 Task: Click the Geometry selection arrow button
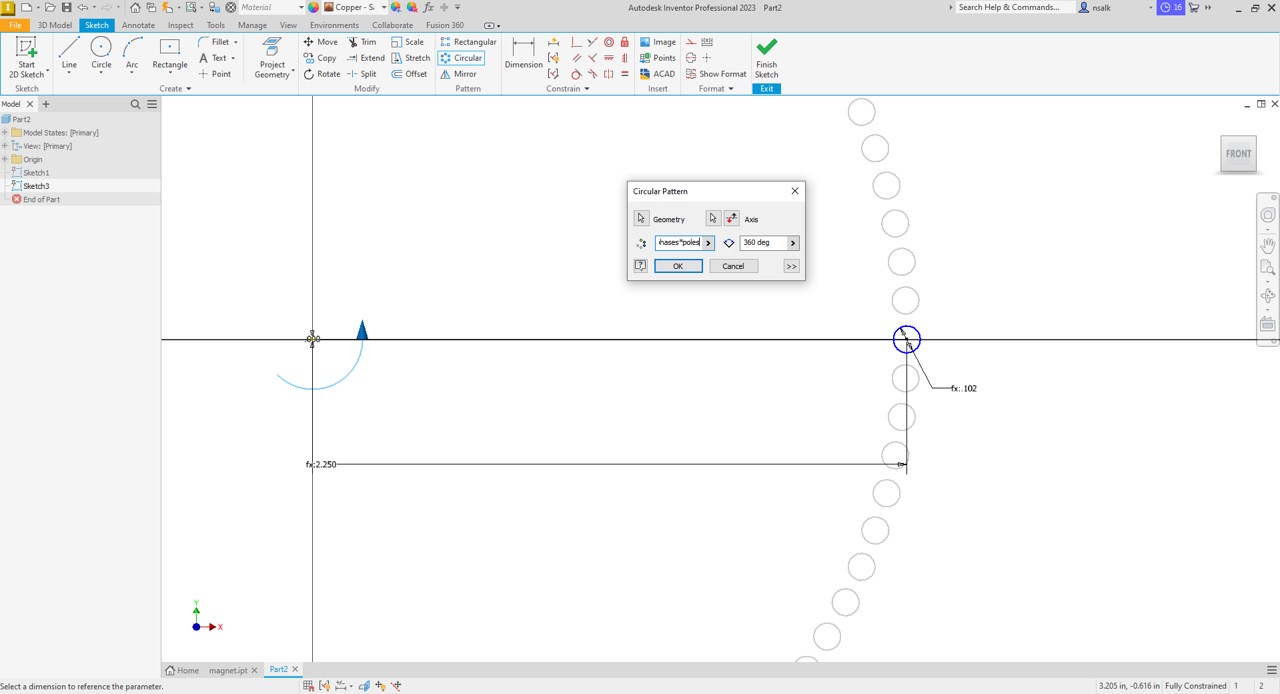(x=641, y=219)
